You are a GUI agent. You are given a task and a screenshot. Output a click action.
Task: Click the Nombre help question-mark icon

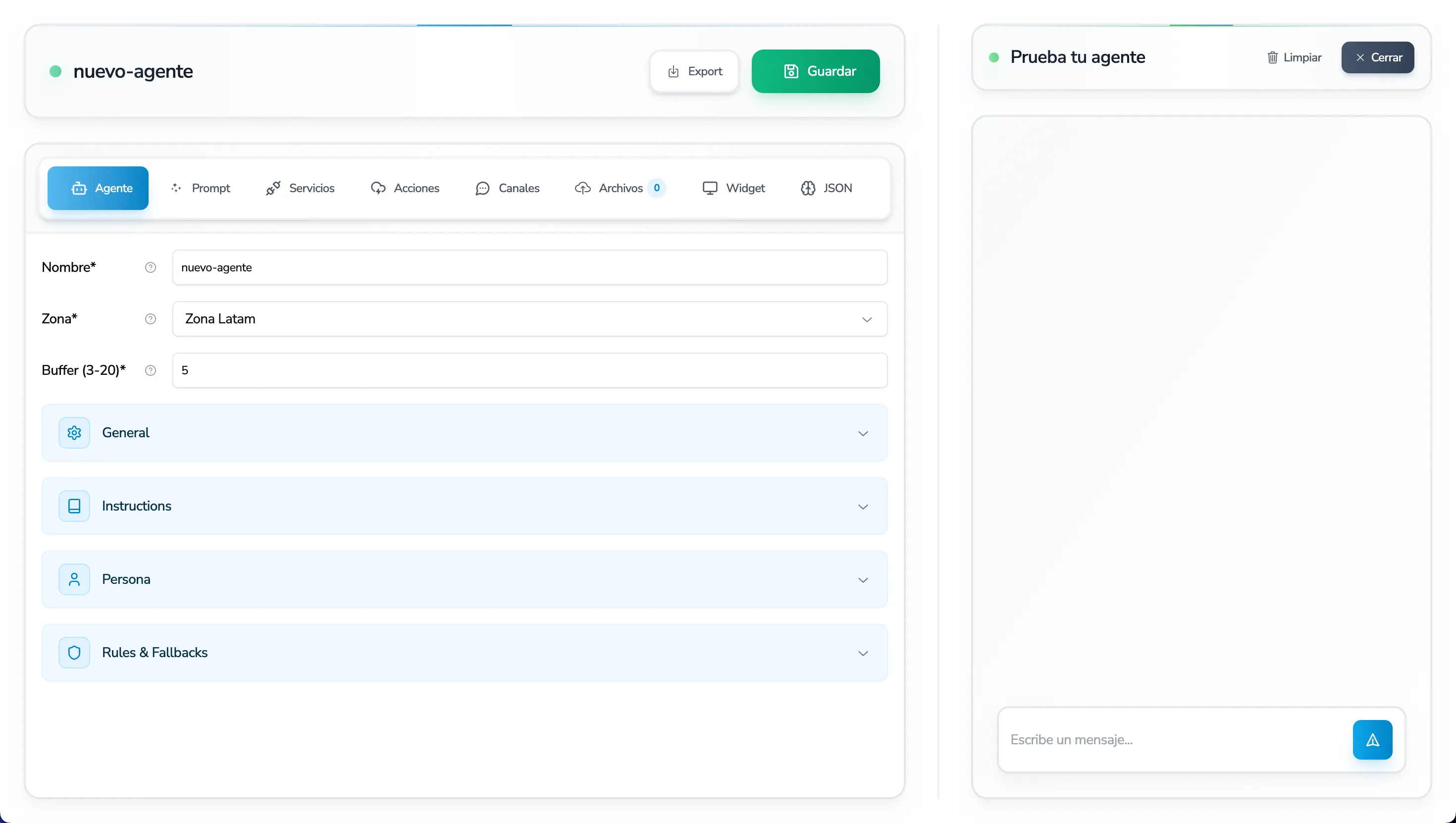click(x=151, y=267)
